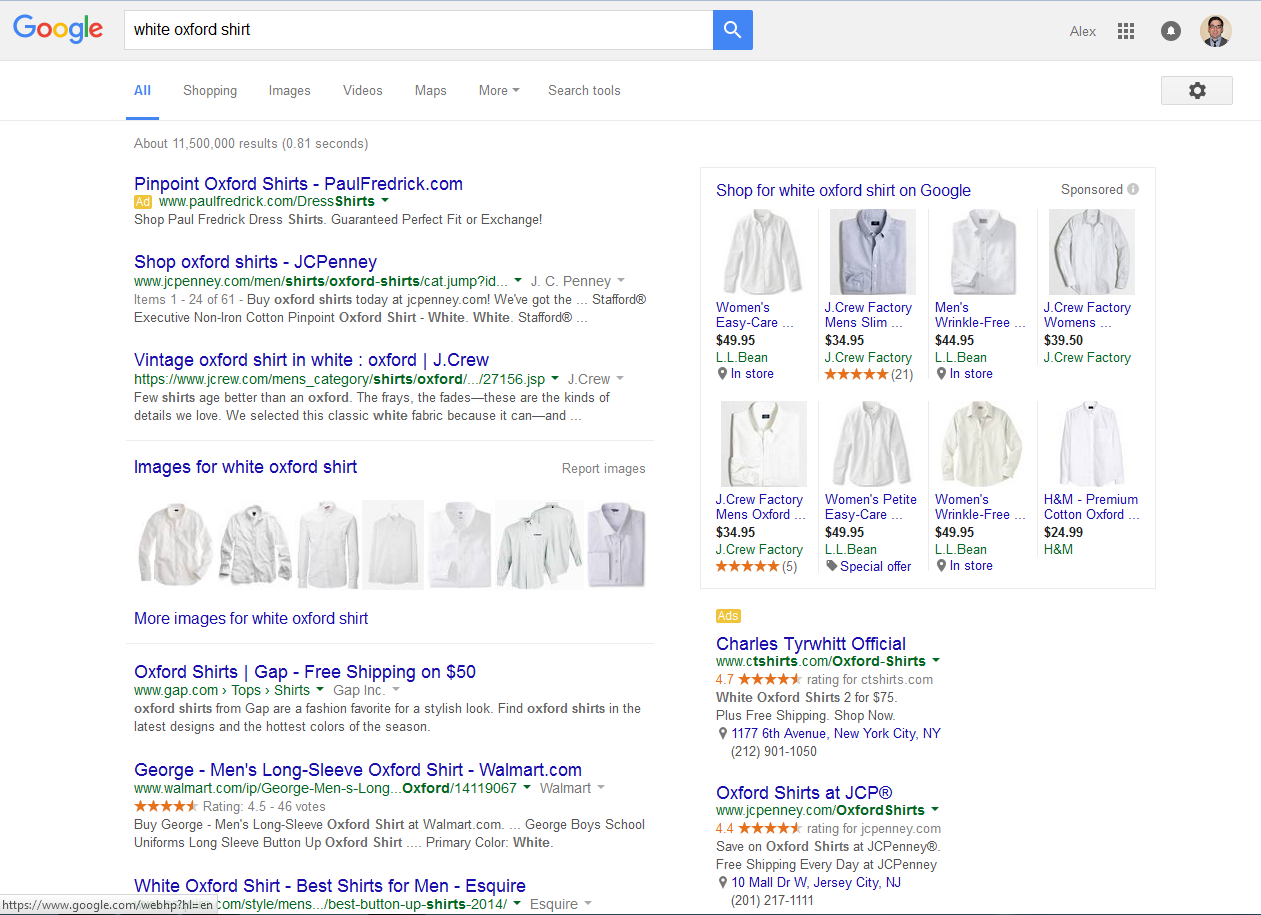
Task: Click the search input field
Action: (420, 30)
